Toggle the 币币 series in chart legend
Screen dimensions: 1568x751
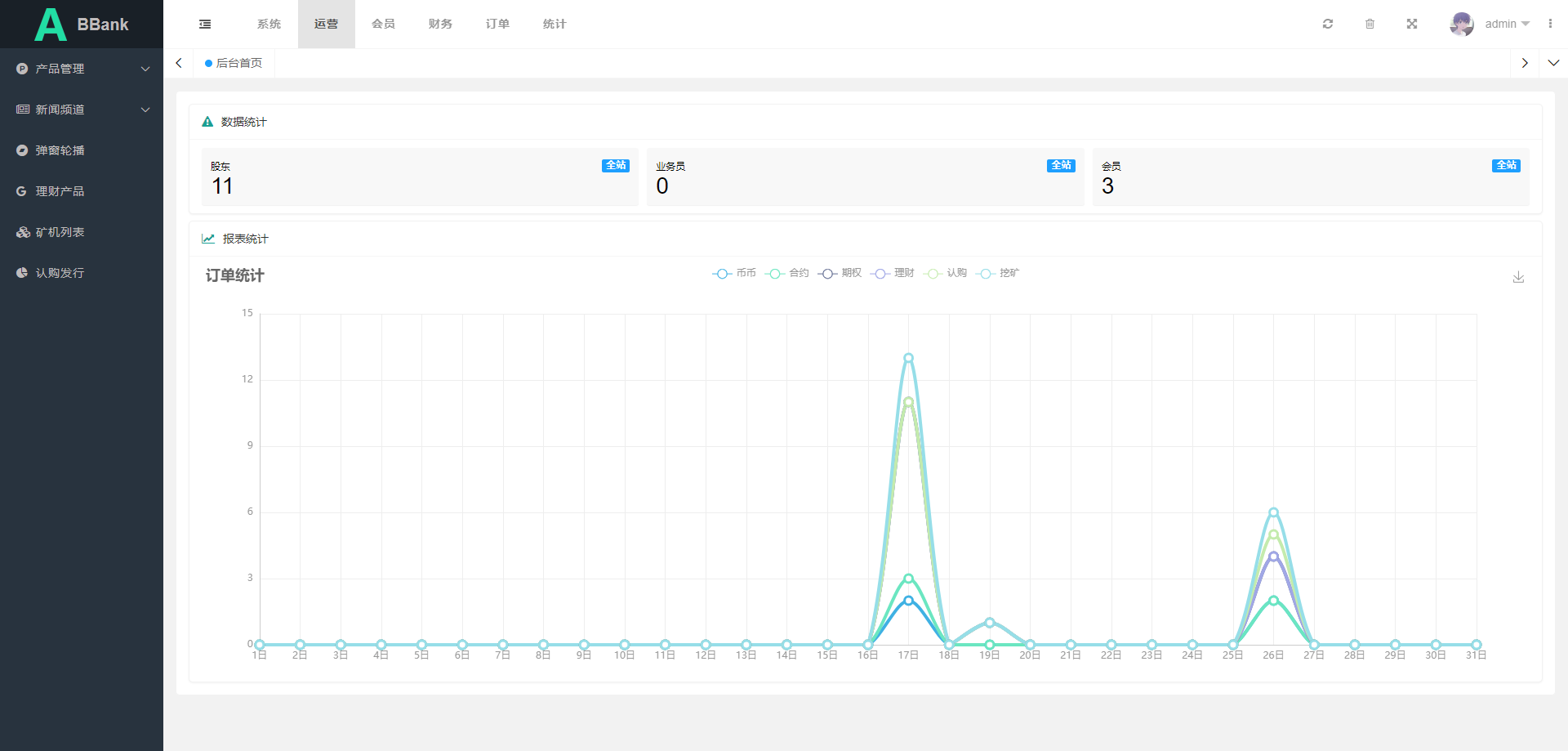coord(734,274)
